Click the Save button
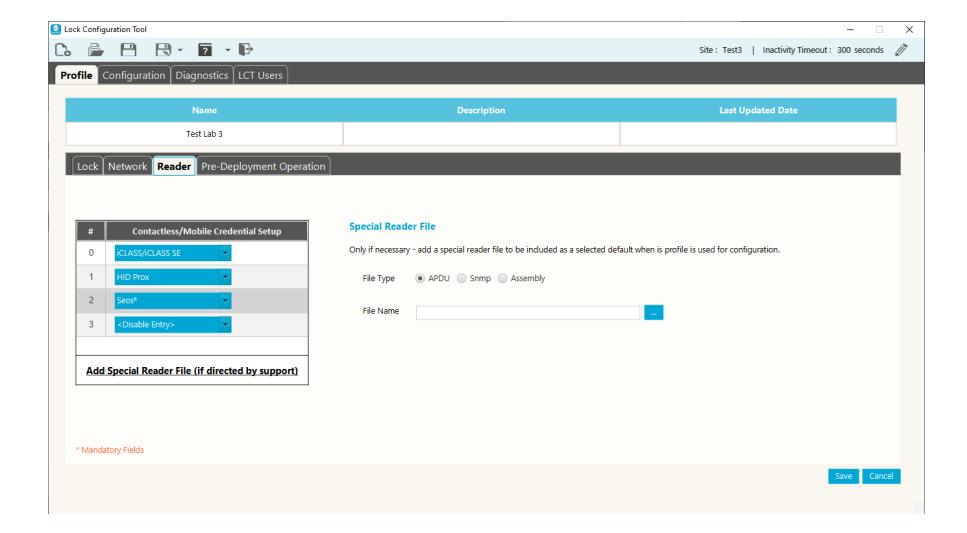The height and width of the screenshot is (533, 967). pyautogui.click(x=843, y=476)
